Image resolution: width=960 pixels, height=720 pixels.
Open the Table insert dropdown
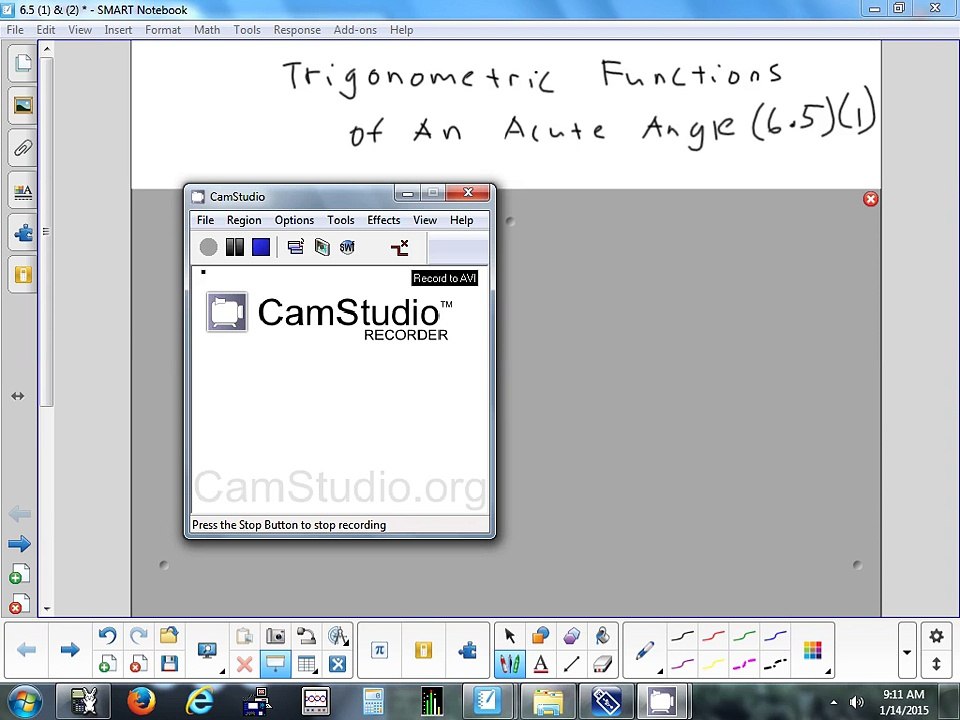(307, 664)
